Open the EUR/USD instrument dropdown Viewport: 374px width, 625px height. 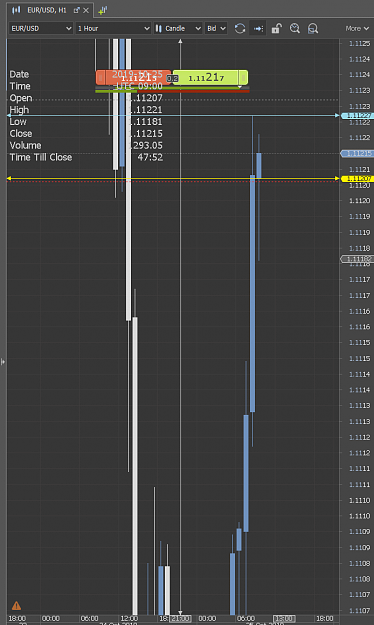coord(41,28)
